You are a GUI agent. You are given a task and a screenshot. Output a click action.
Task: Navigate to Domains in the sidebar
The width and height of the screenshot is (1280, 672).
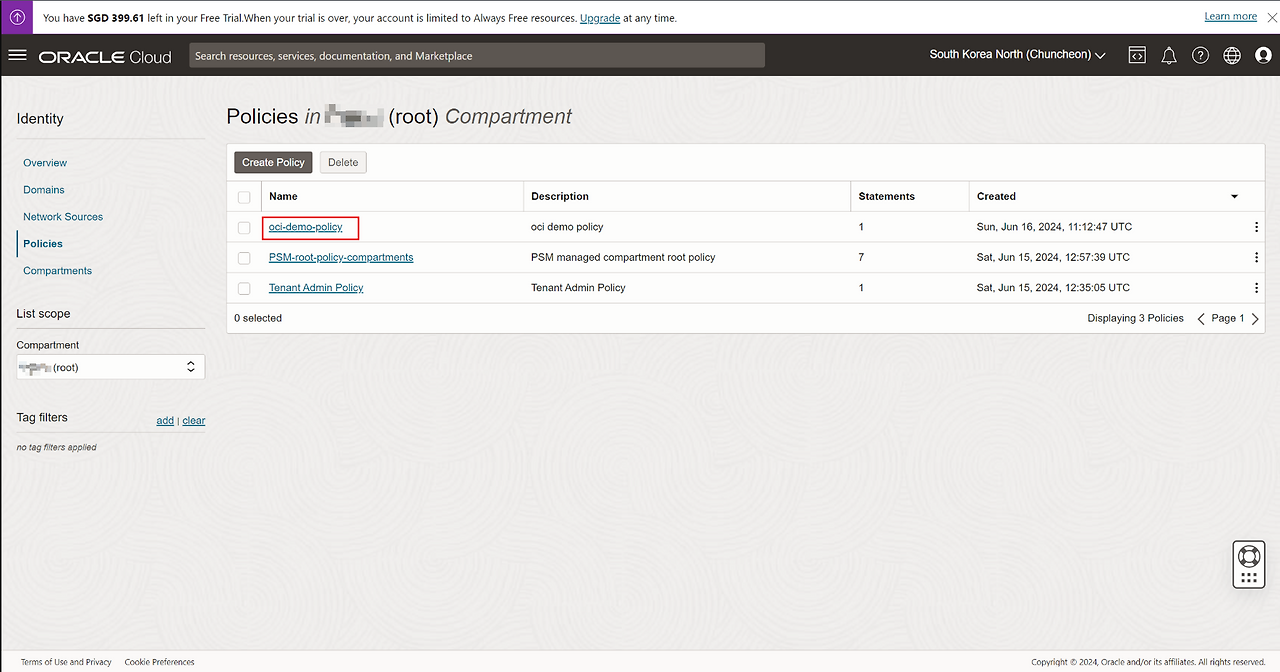[44, 190]
